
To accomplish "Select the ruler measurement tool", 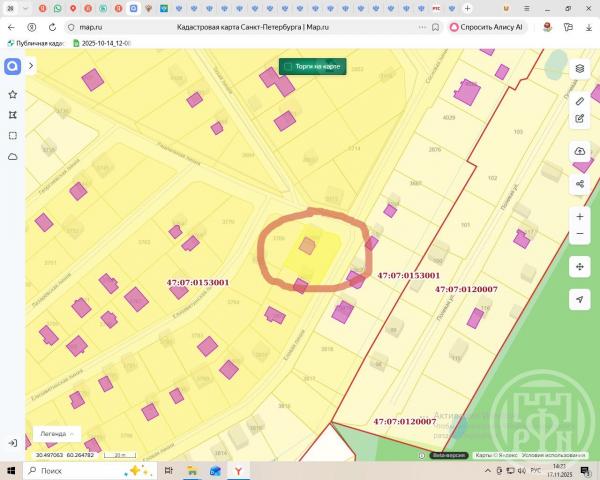I will click(x=580, y=102).
